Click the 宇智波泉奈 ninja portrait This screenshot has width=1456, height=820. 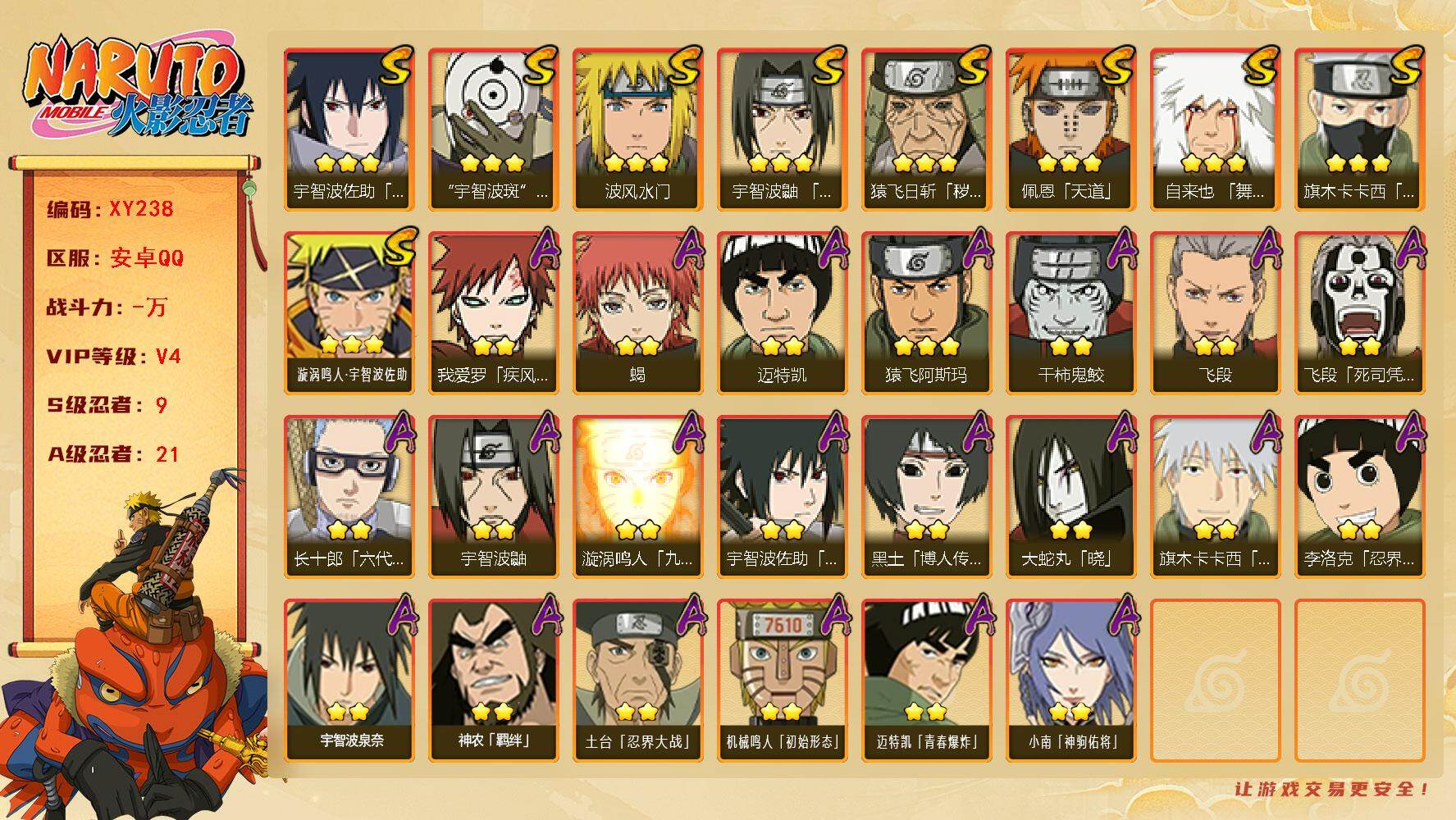coord(349,680)
